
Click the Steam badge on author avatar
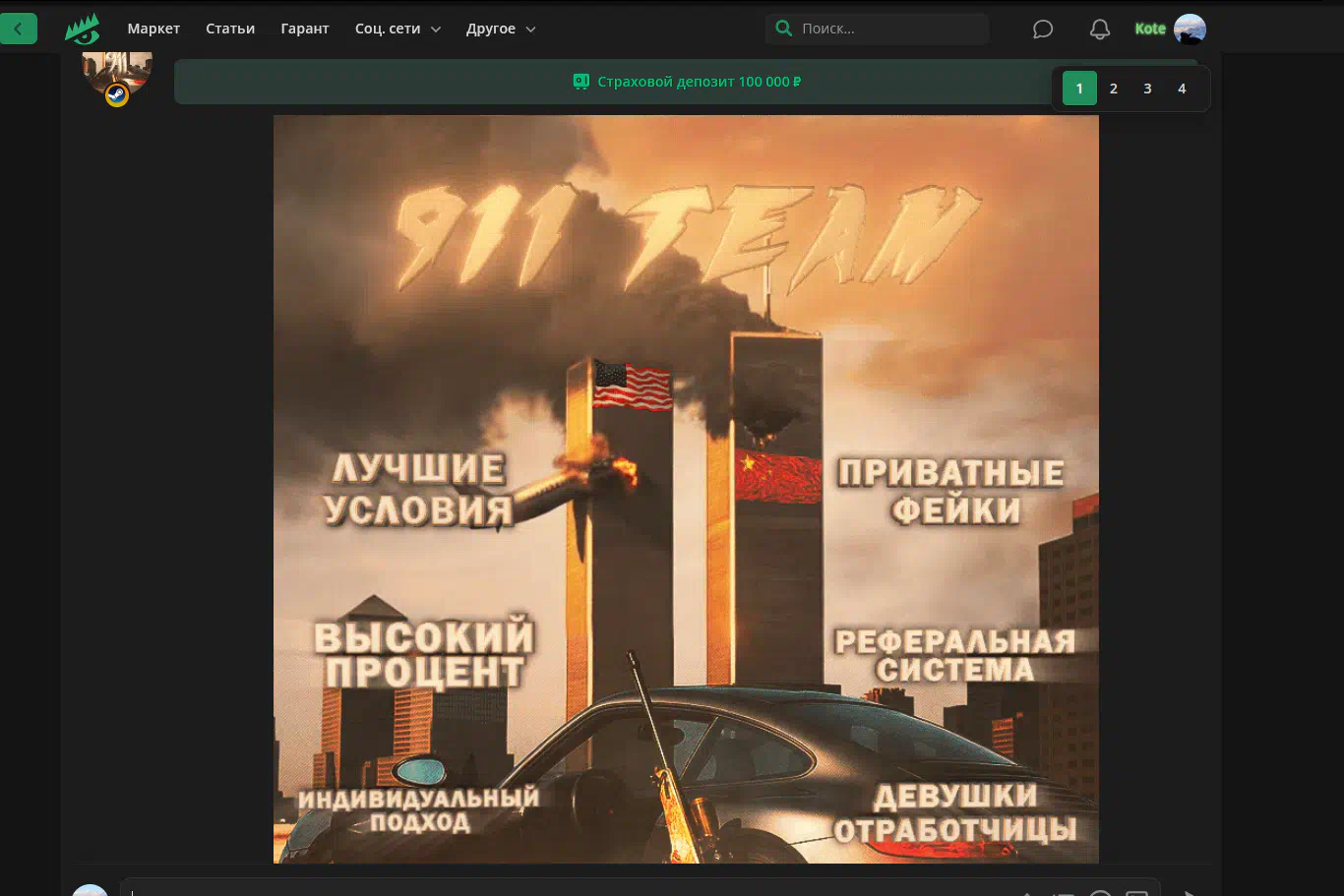click(117, 95)
